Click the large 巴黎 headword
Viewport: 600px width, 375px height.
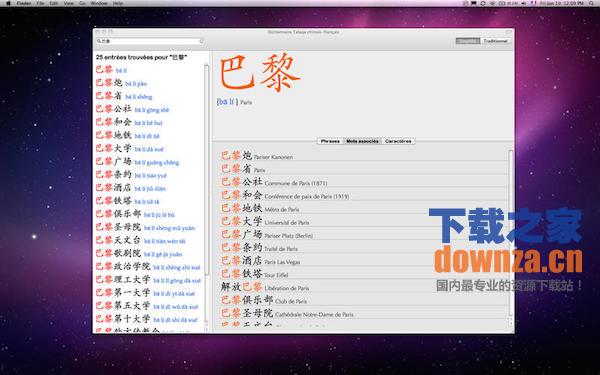[x=259, y=73]
